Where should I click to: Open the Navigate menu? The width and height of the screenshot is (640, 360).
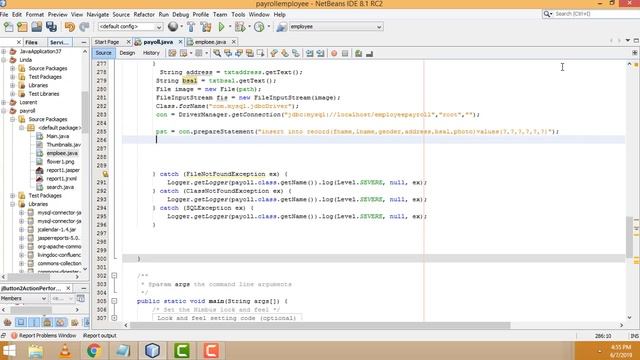[x=98, y=14]
